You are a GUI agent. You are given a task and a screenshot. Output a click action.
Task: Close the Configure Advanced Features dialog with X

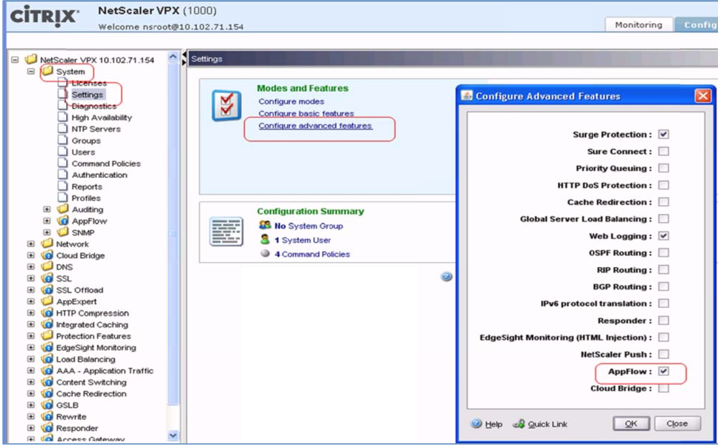702,96
